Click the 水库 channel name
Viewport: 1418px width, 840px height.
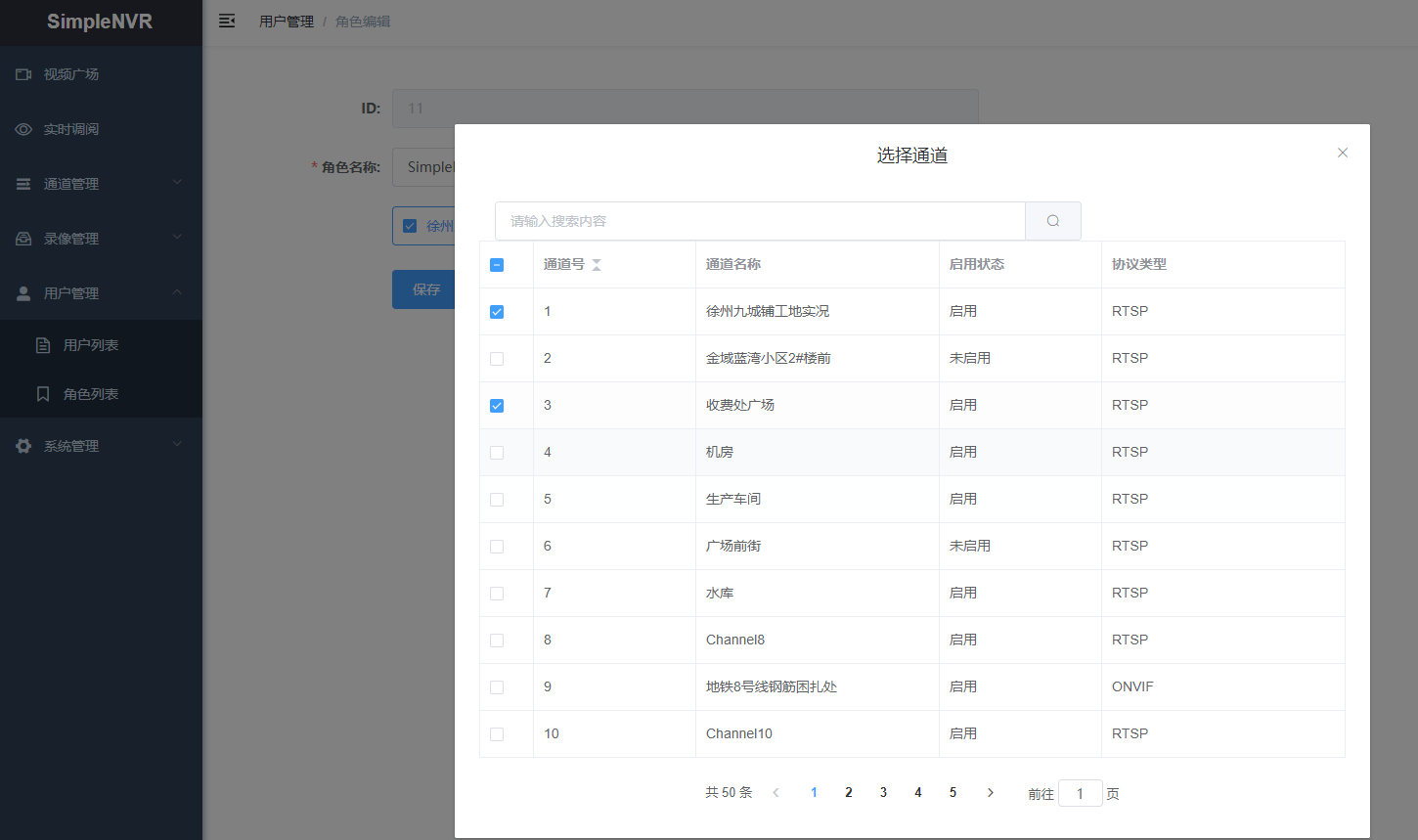click(x=720, y=593)
